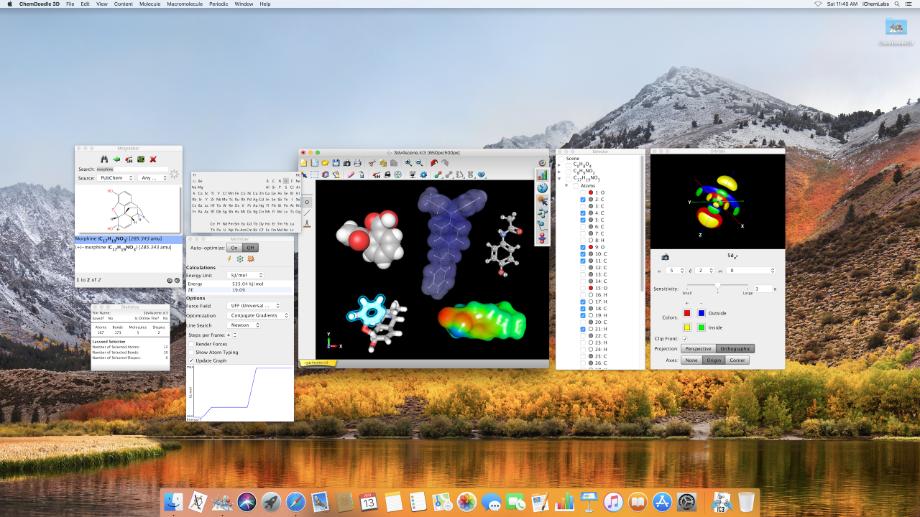Open the Line Search Newton dropdown
The width and height of the screenshot is (920, 517).
(243, 325)
